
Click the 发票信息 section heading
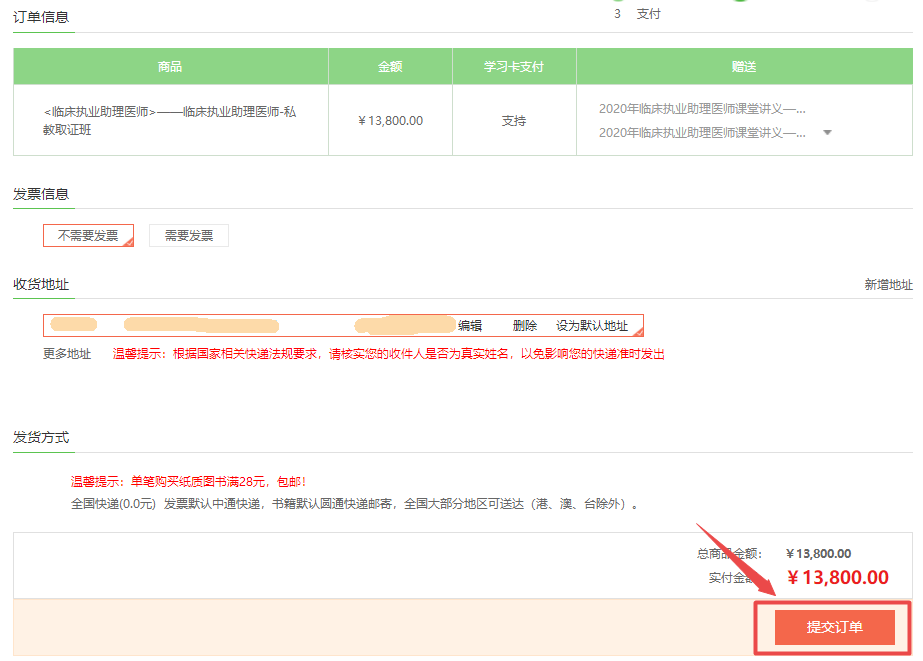(x=41, y=194)
